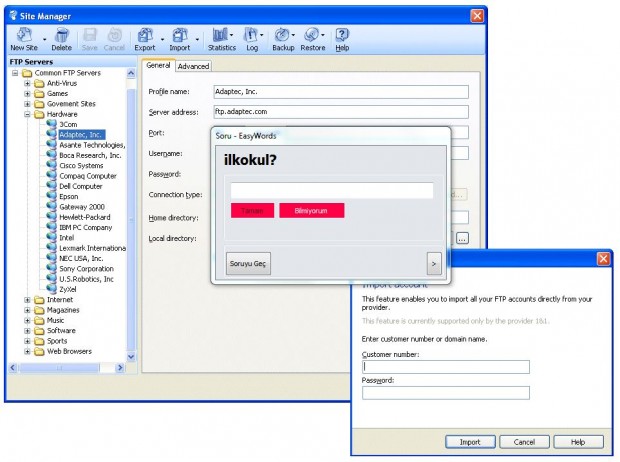Click the Soruyu Geç button
Image resolution: width=620 pixels, height=462 pixels.
[x=248, y=263]
